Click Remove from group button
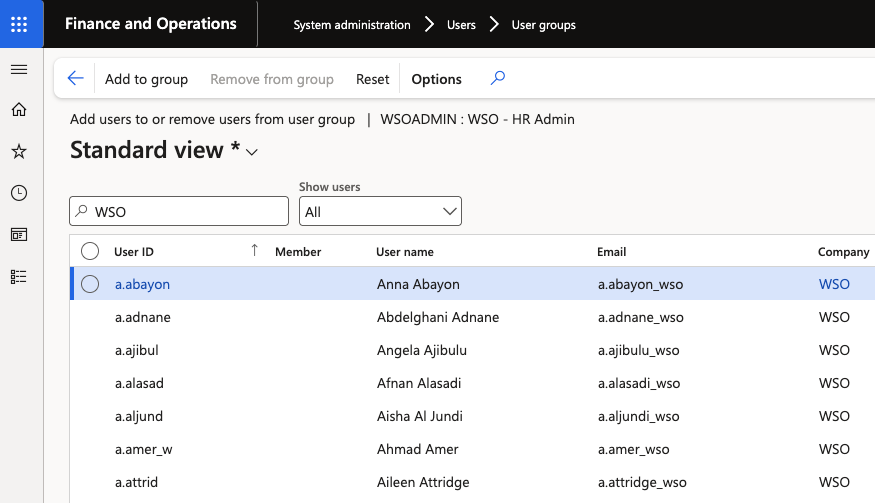The image size is (875, 503). tap(272, 79)
